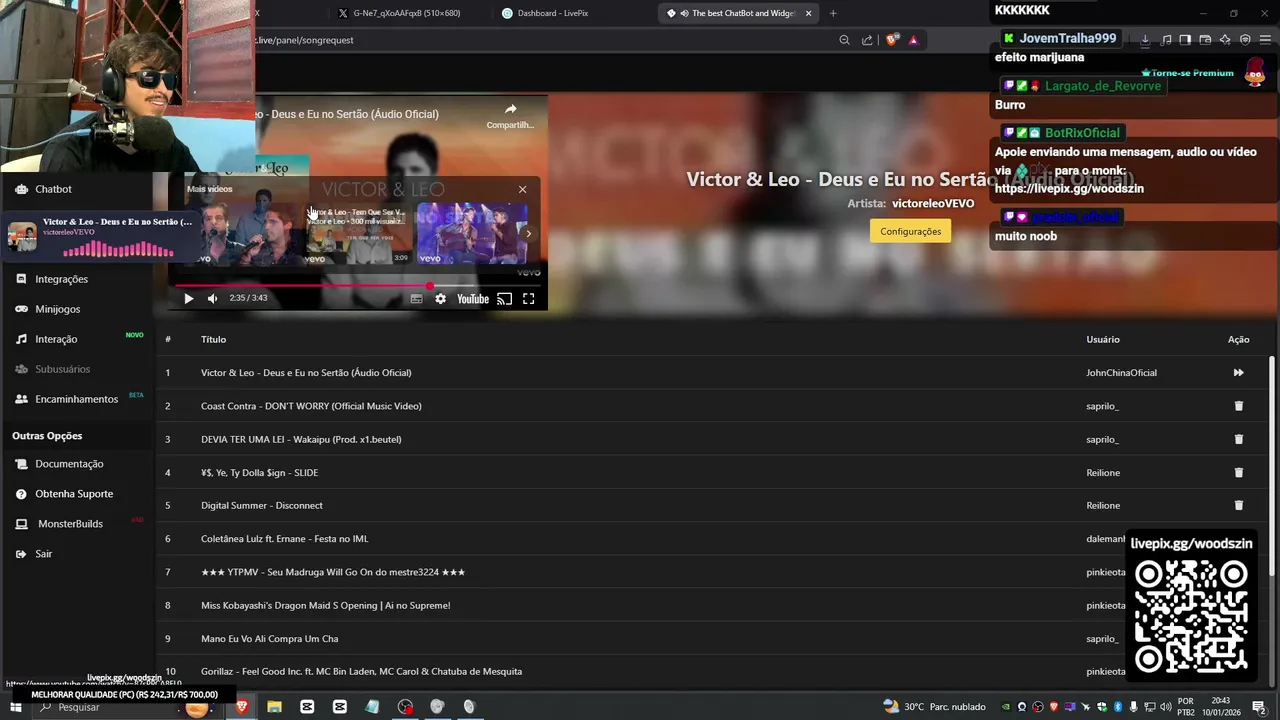This screenshot has width=1280, height=720.
Task: Open the taskbar weather 30°C widget
Action: 934,707
